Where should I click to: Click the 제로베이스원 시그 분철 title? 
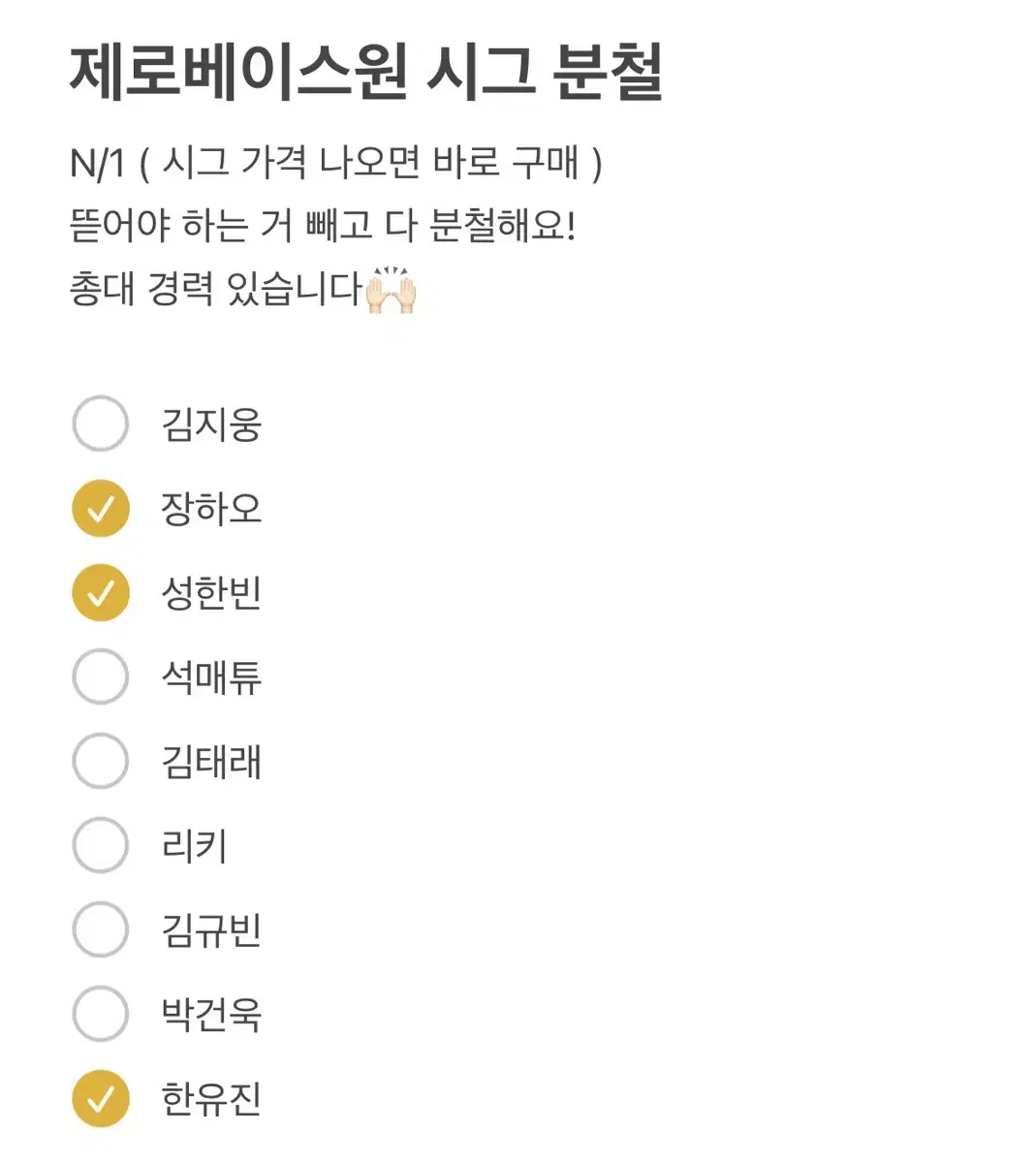click(366, 72)
